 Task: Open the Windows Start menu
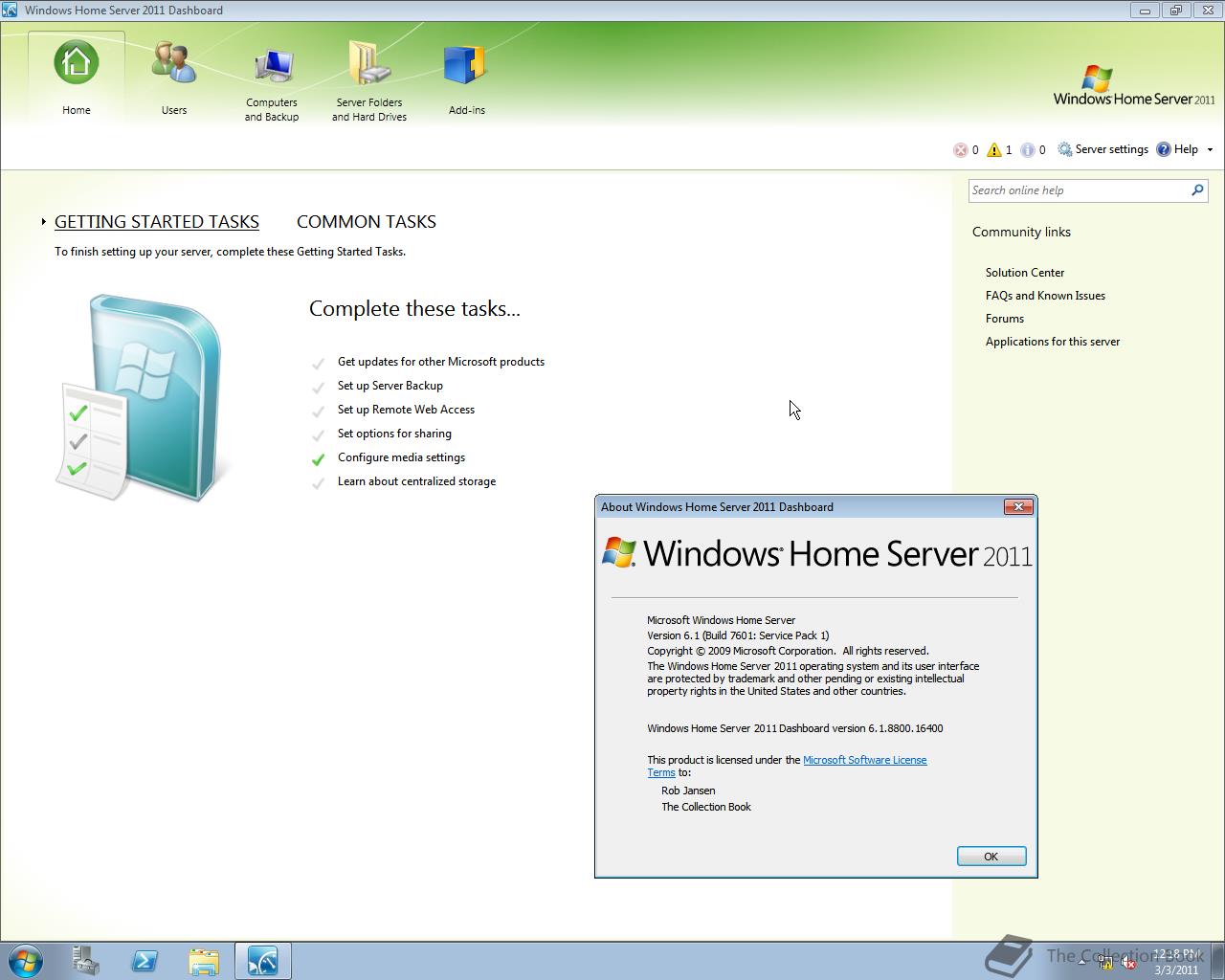click(x=25, y=960)
